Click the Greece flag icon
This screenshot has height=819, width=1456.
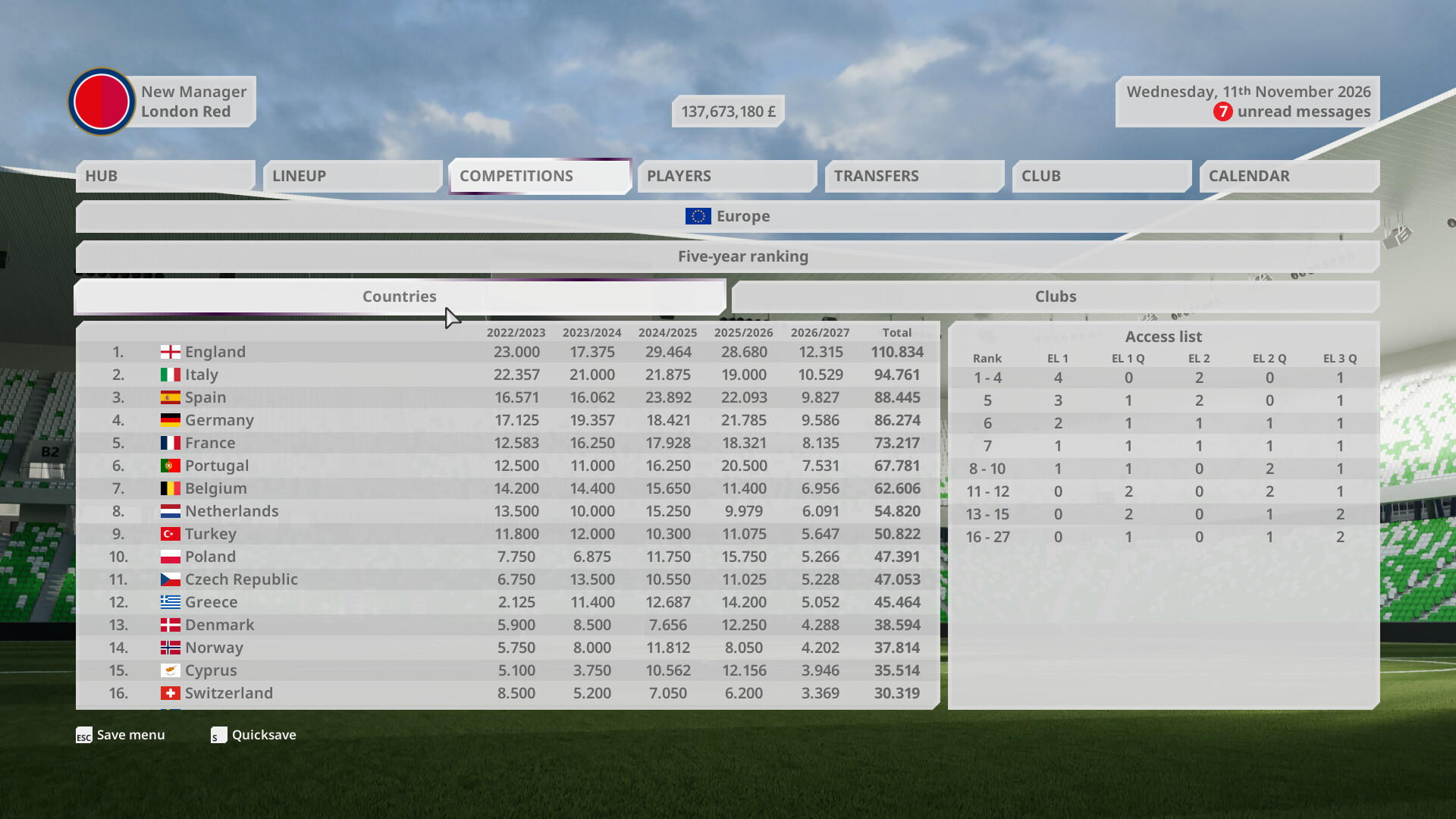(x=171, y=602)
